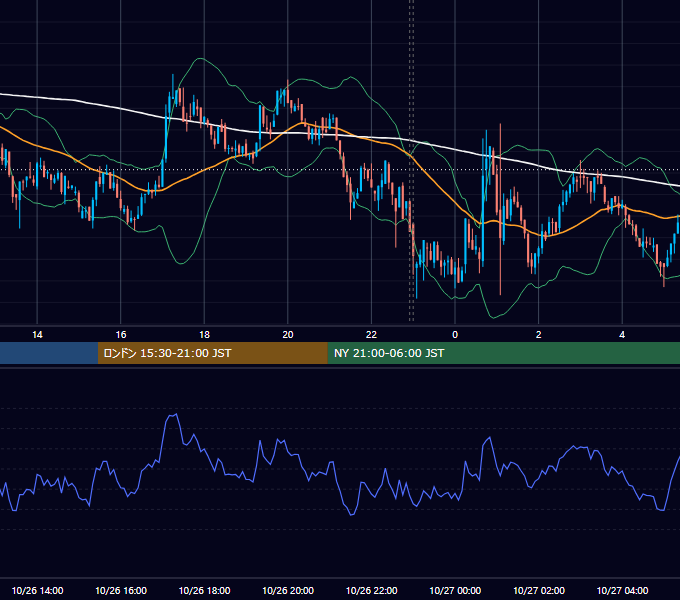680x600 pixels.
Task: Click the 10/27 02:00 date label
Action: [539, 590]
